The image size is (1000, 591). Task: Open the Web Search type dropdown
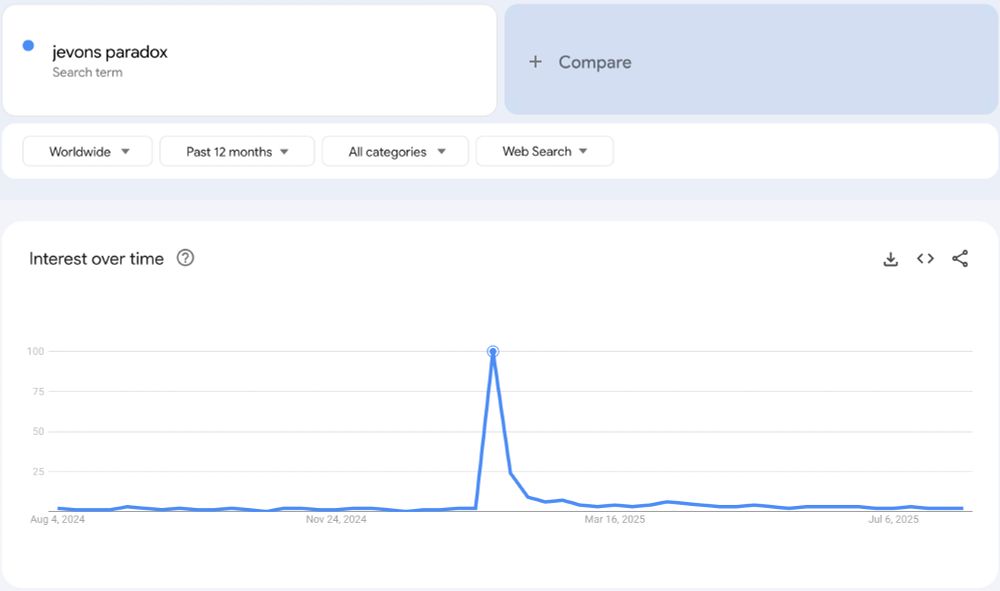[x=545, y=152]
